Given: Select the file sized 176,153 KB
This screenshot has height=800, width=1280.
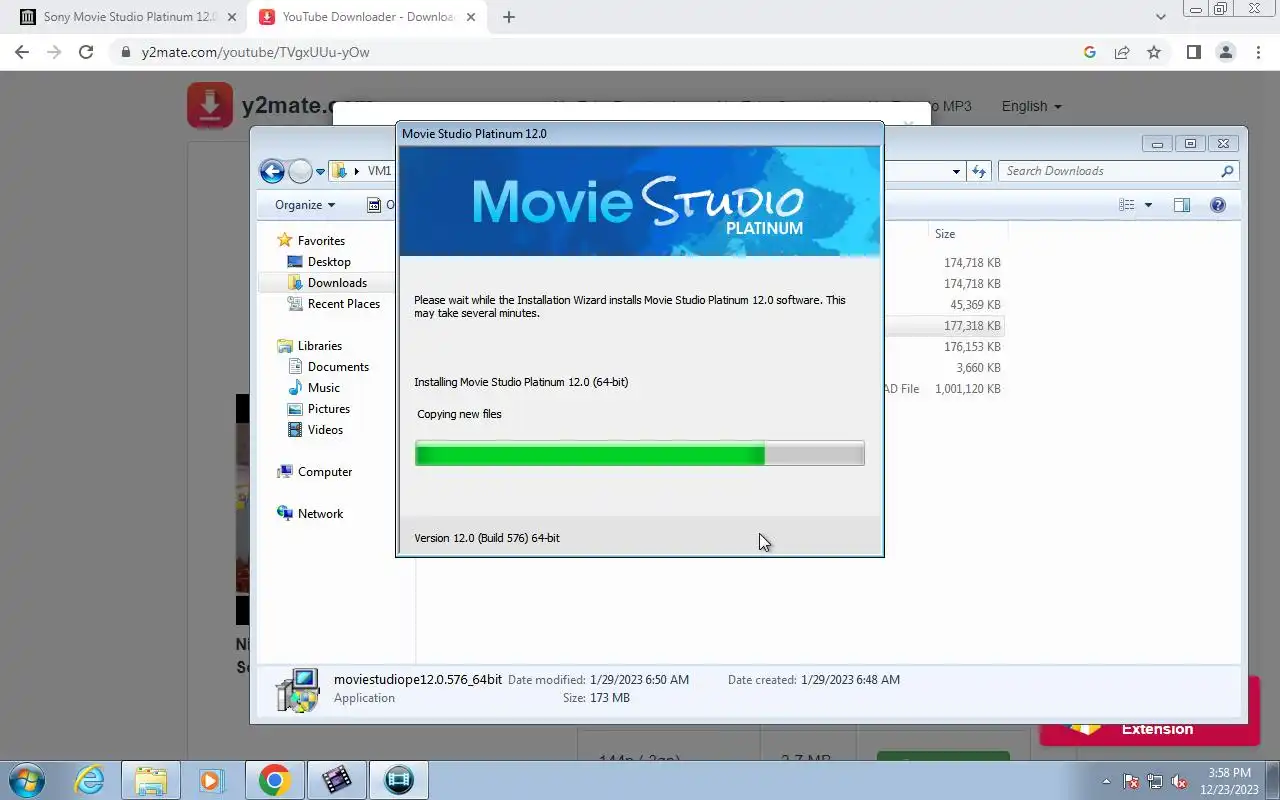Looking at the screenshot, I should pyautogui.click(x=971, y=347).
